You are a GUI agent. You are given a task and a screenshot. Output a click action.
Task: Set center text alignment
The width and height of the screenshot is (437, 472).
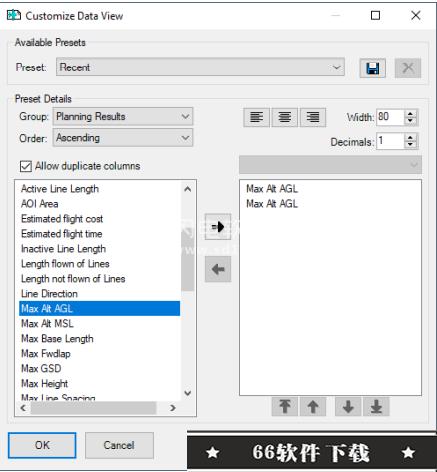coord(285,117)
